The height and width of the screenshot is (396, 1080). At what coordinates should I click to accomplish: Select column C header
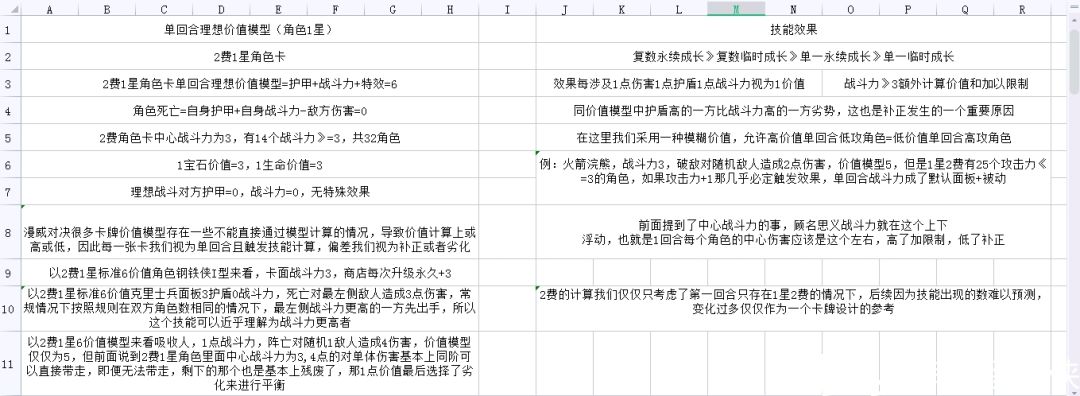pyautogui.click(x=163, y=9)
